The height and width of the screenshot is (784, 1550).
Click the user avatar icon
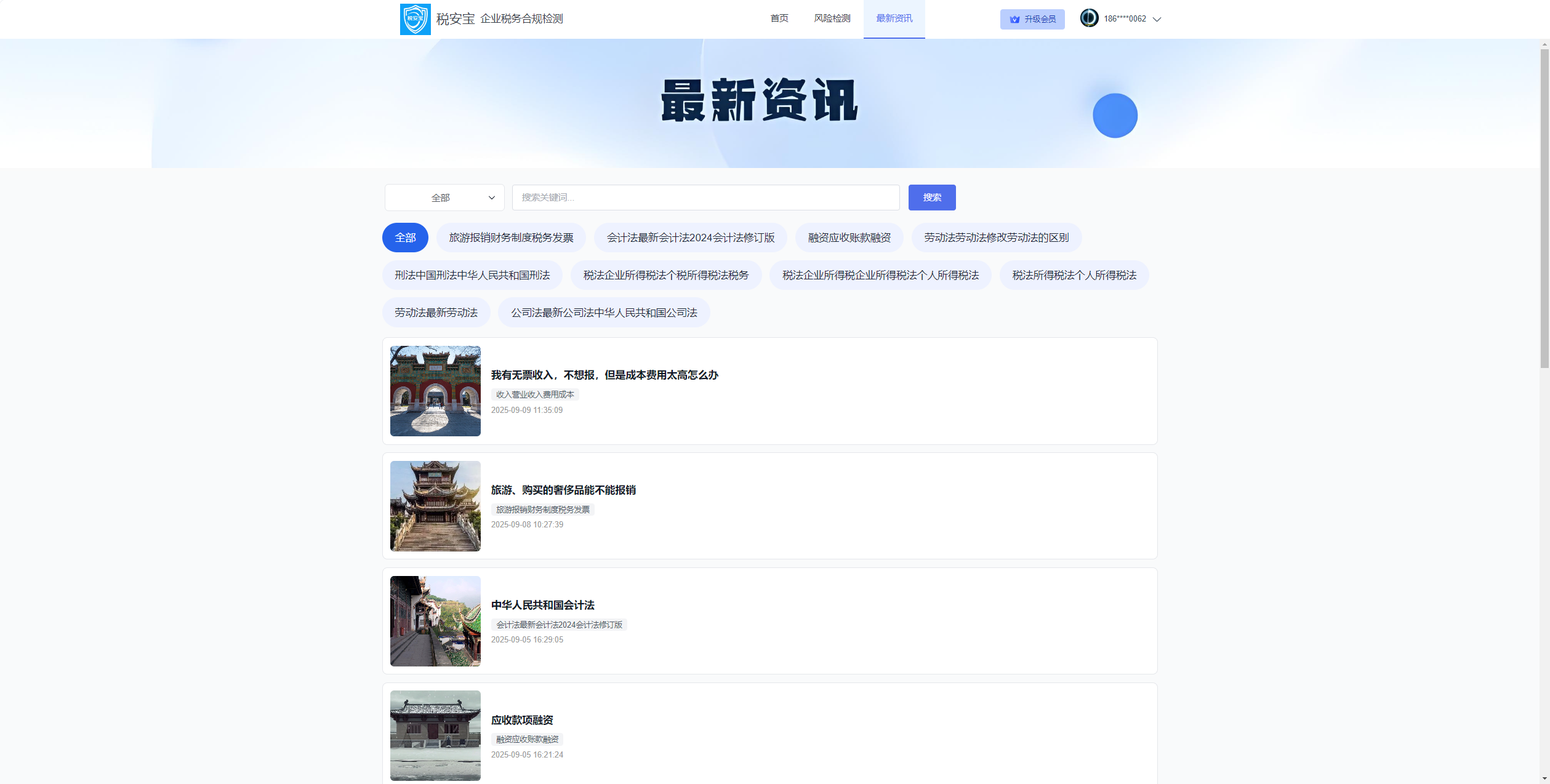tap(1089, 18)
